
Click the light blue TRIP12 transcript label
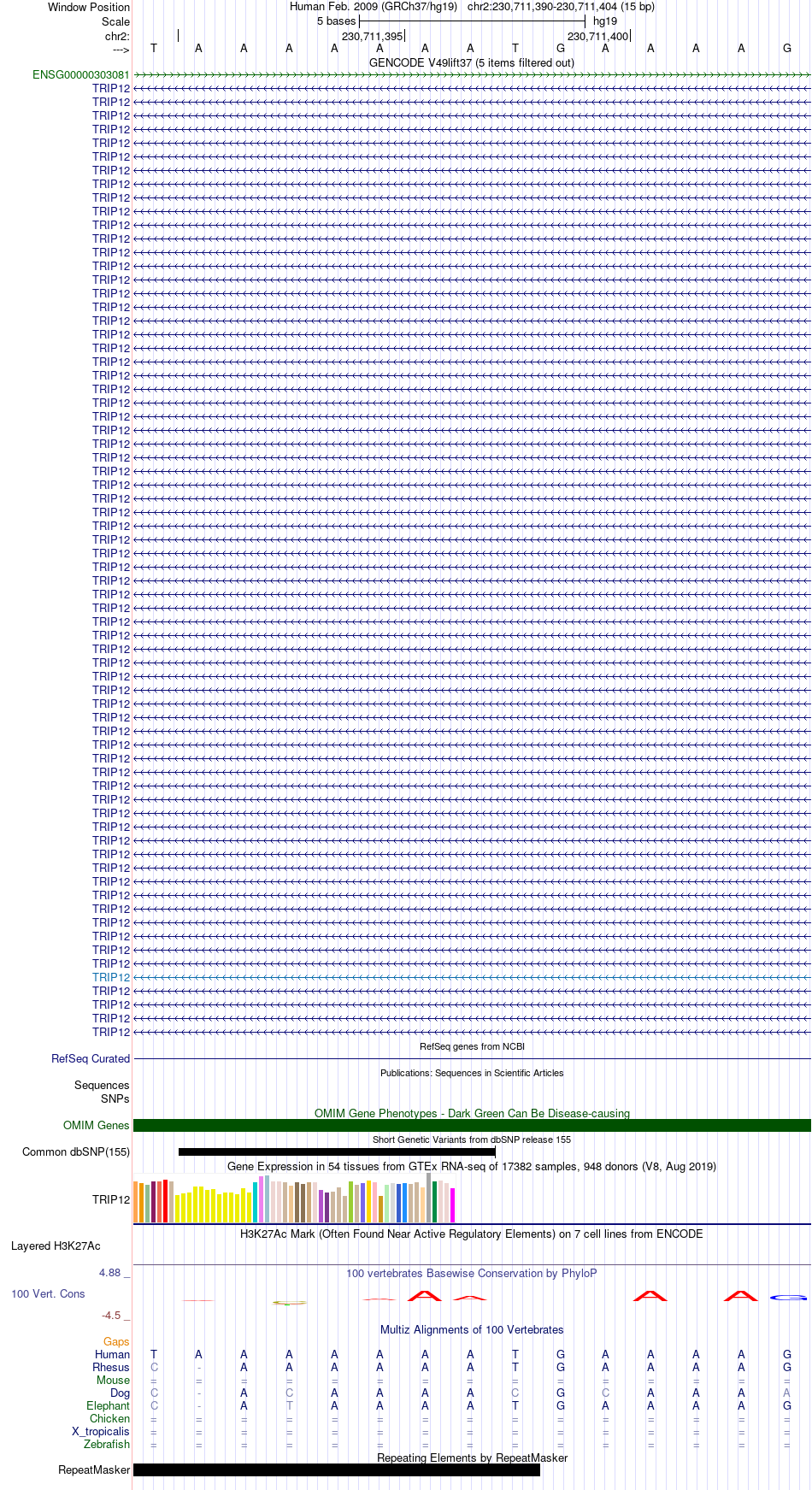click(111, 977)
